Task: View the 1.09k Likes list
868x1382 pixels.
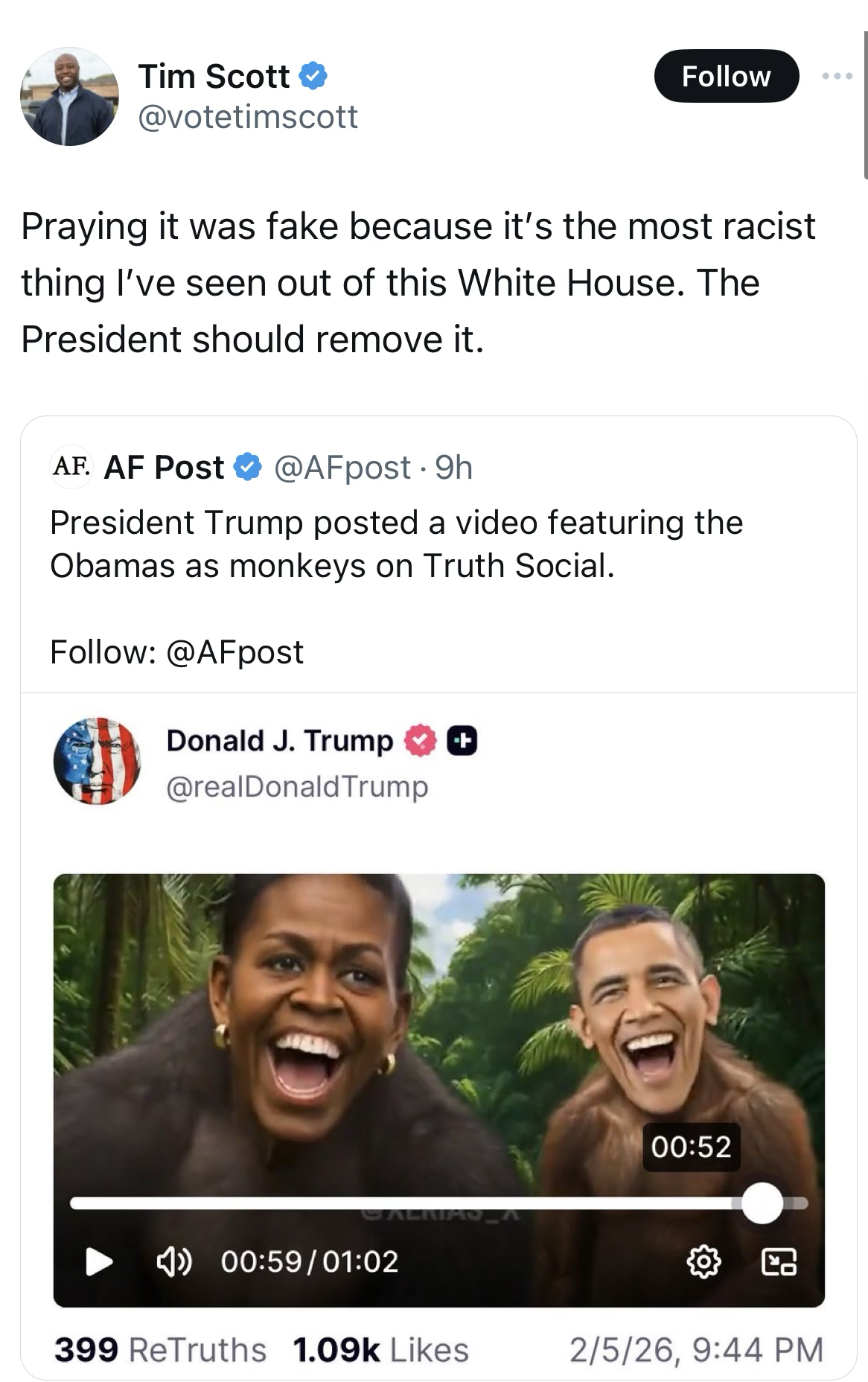Action: pos(380,1350)
